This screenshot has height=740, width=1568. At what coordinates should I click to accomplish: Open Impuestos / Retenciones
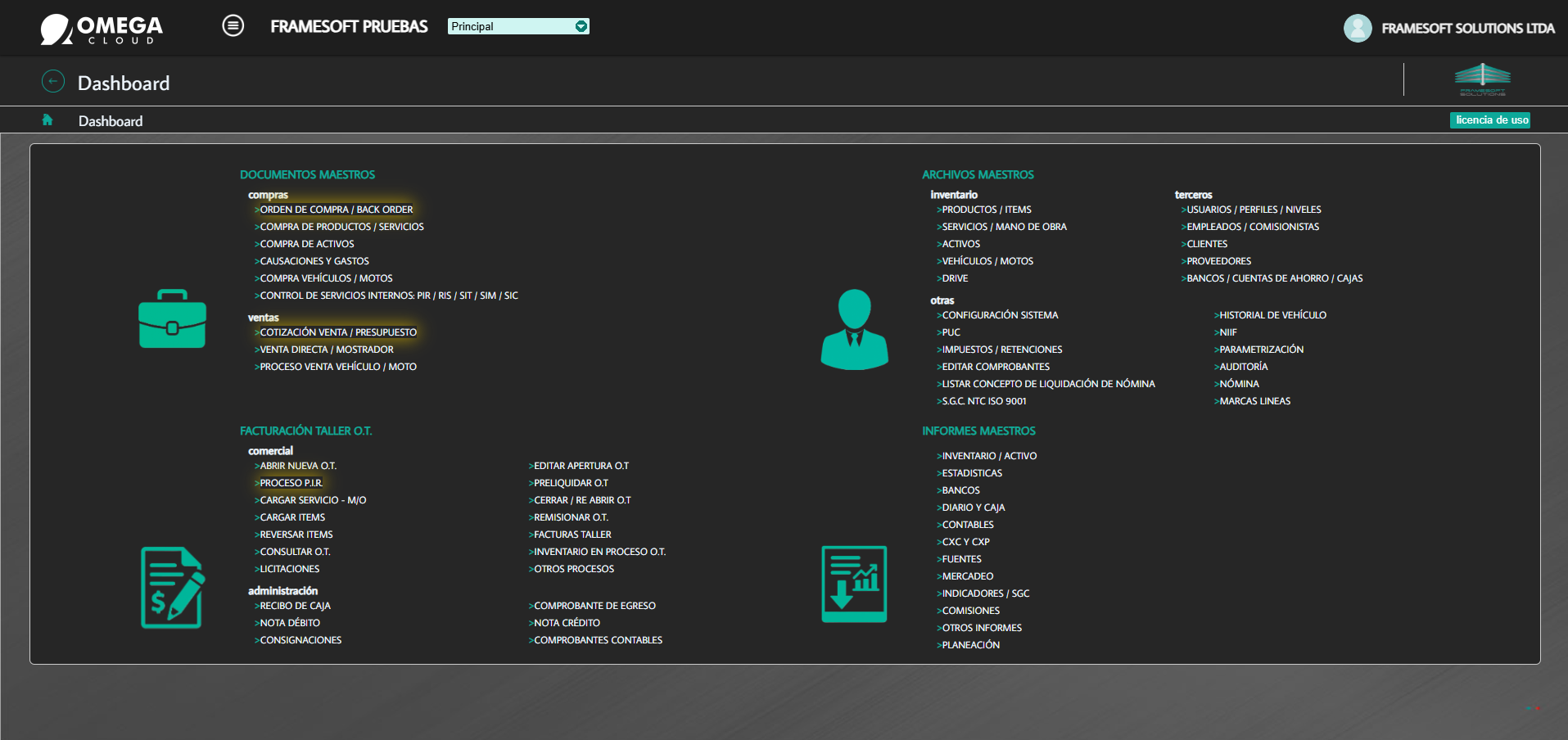pos(1002,350)
